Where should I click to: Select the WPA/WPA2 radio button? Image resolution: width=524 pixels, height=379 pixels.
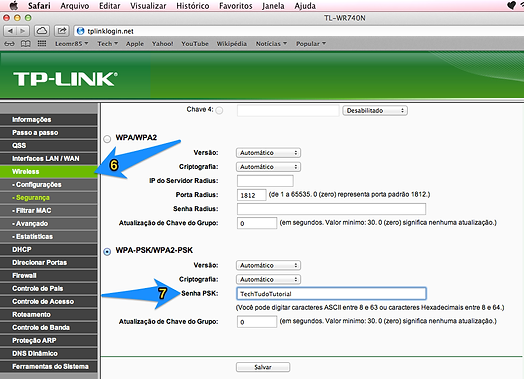pos(107,139)
